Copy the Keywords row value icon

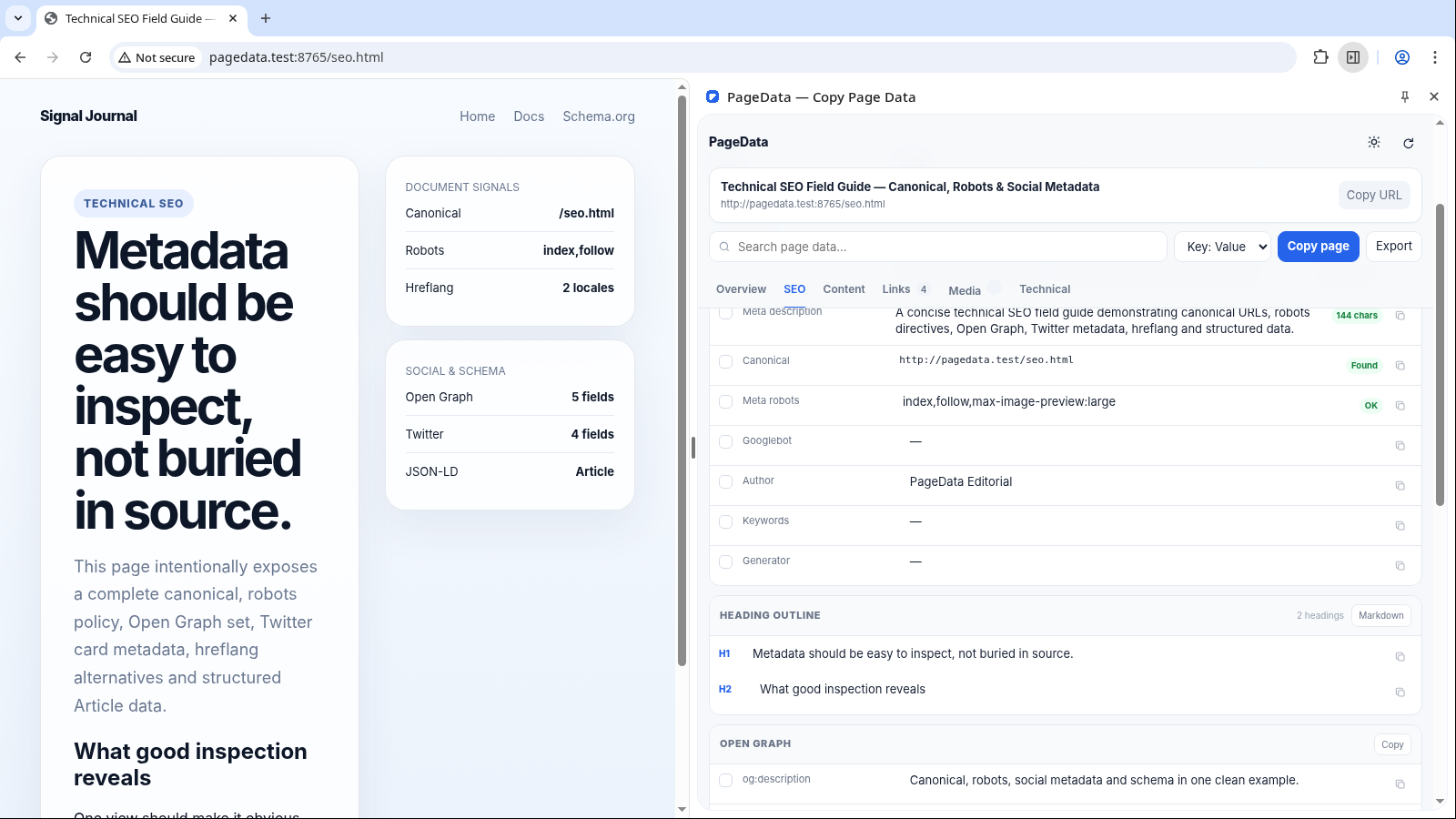point(1400,526)
